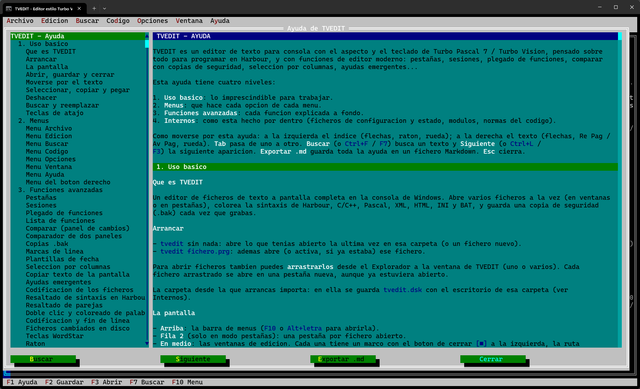The image size is (640, 389).
Task: Click 'F2 Guardar' in status bar
Action: [64, 382]
